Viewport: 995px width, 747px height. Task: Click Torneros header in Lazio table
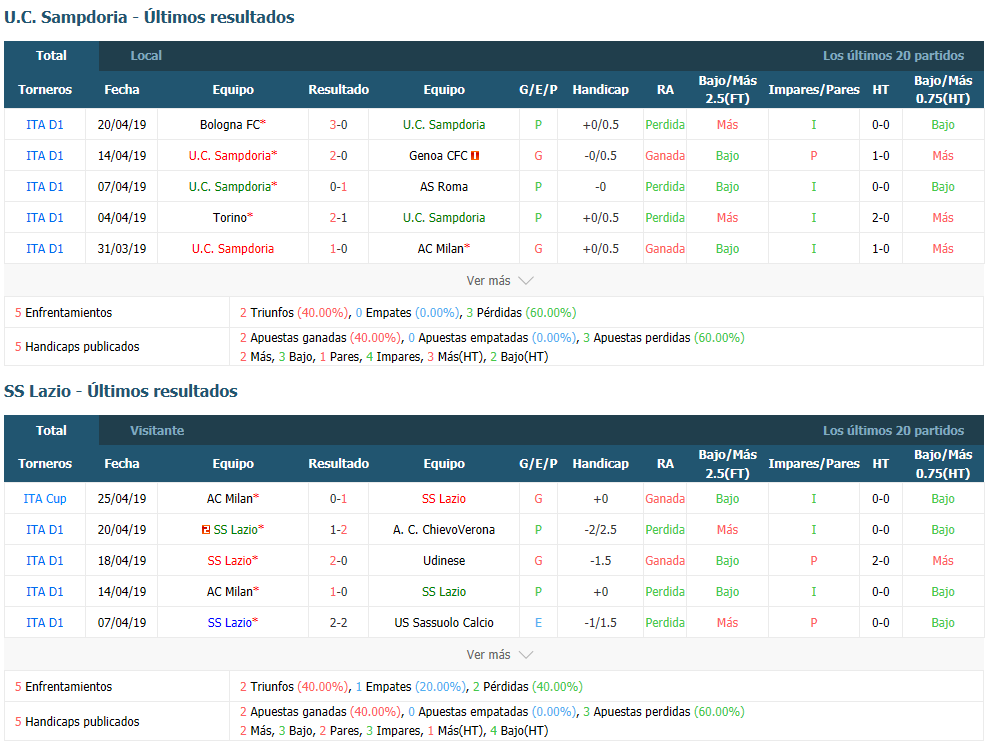point(44,463)
